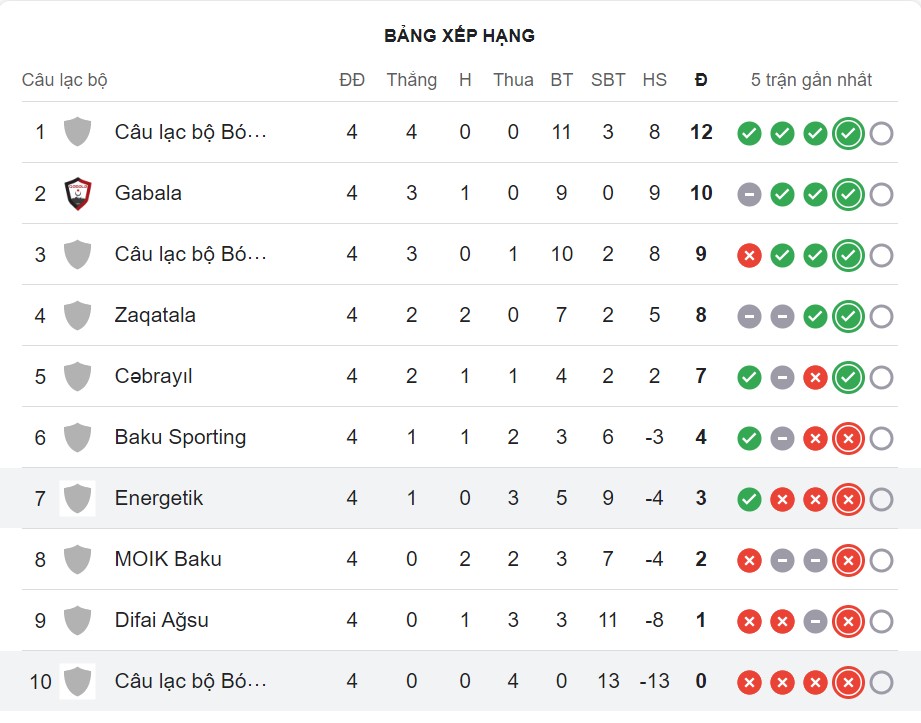
Task: Click the Thắng column header
Action: [412, 80]
